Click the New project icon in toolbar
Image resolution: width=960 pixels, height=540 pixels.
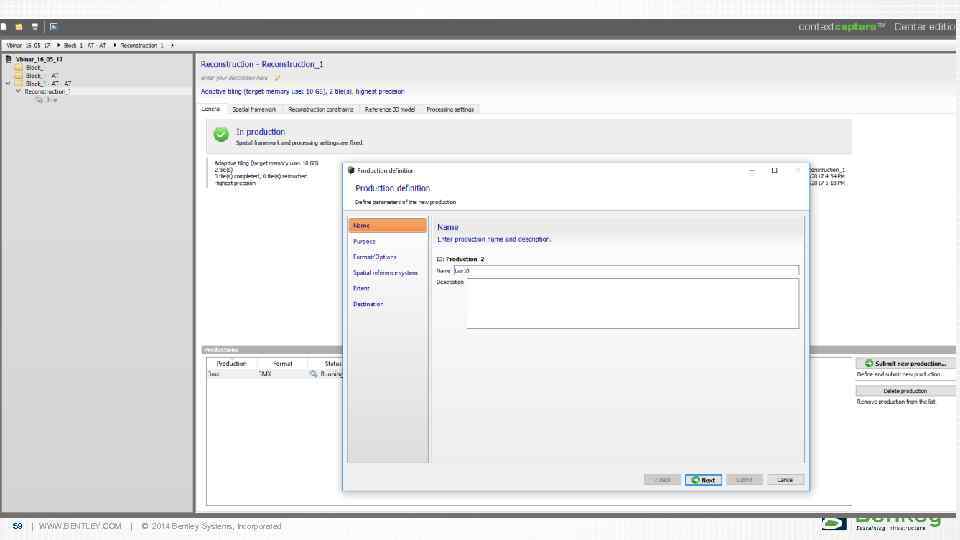[x=4, y=27]
